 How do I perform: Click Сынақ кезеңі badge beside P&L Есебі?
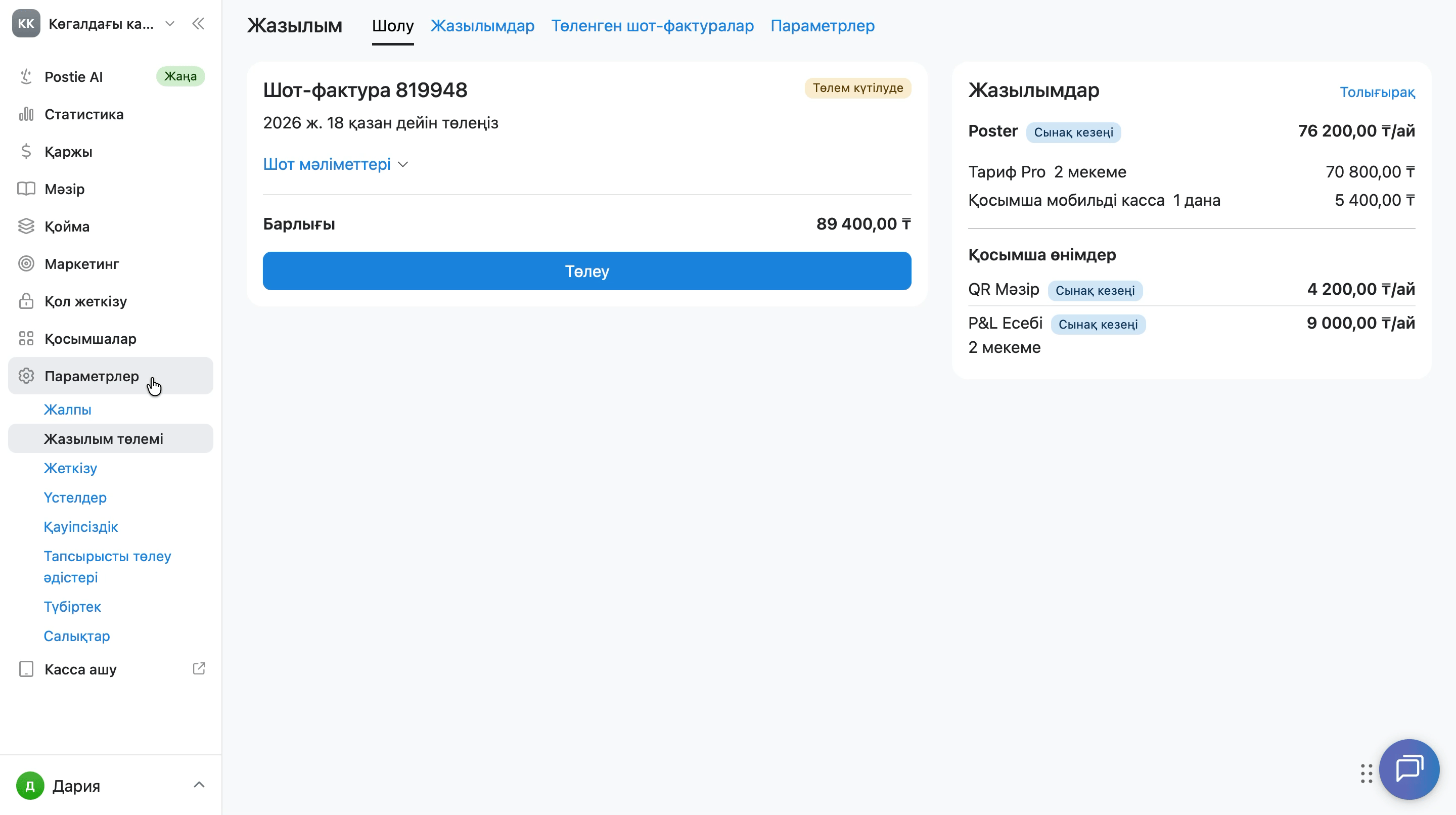pos(1098,325)
